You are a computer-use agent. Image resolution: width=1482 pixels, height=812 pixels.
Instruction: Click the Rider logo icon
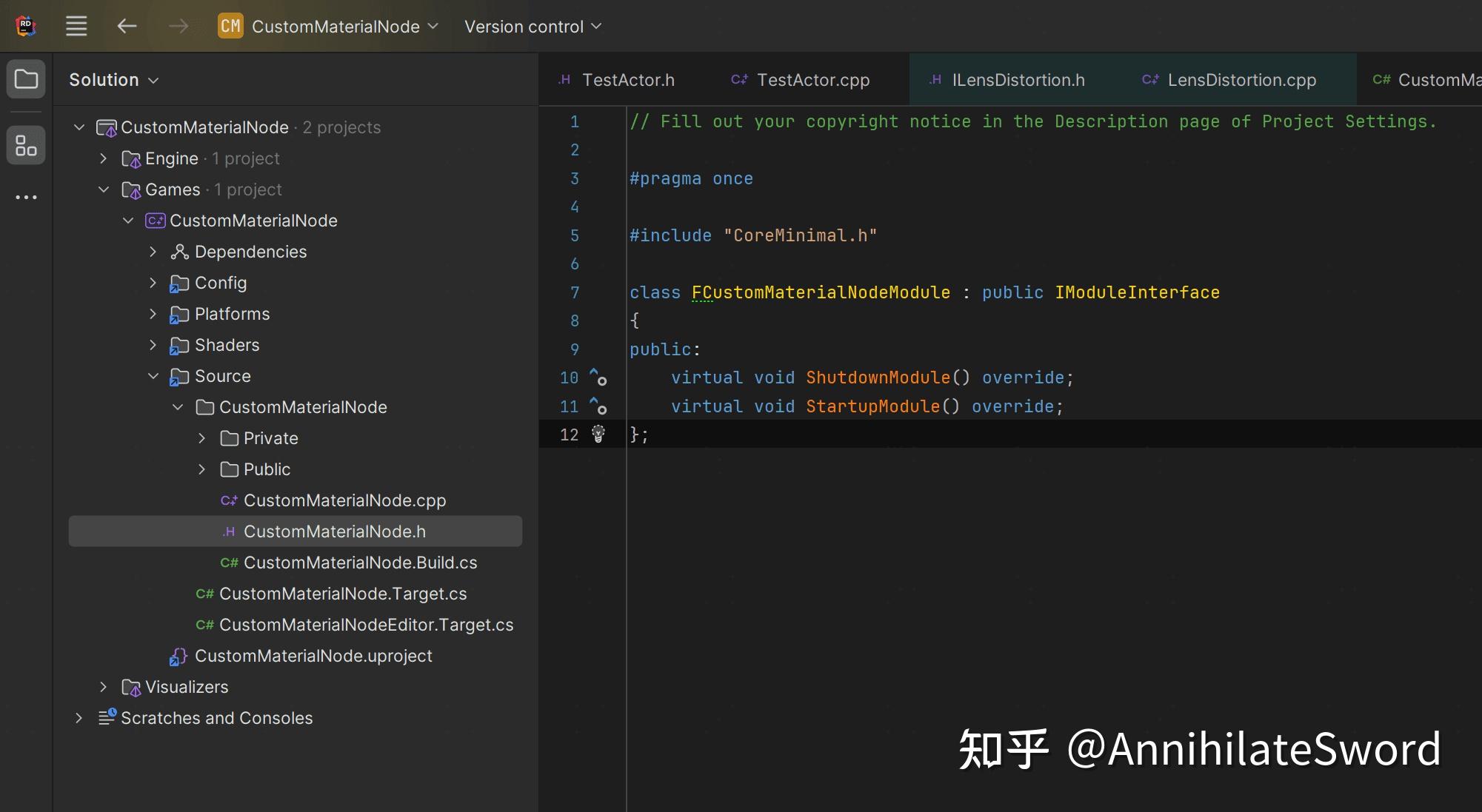[26, 27]
